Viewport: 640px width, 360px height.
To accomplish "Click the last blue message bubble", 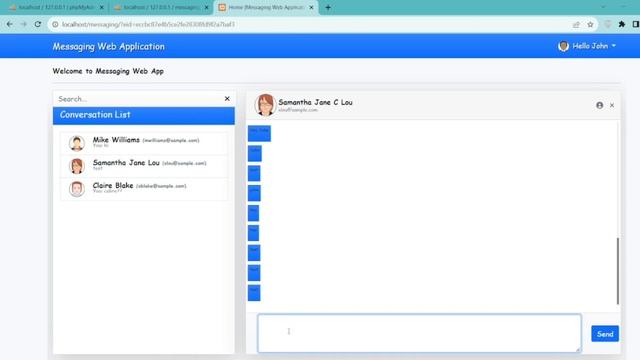I will pyautogui.click(x=254, y=293).
